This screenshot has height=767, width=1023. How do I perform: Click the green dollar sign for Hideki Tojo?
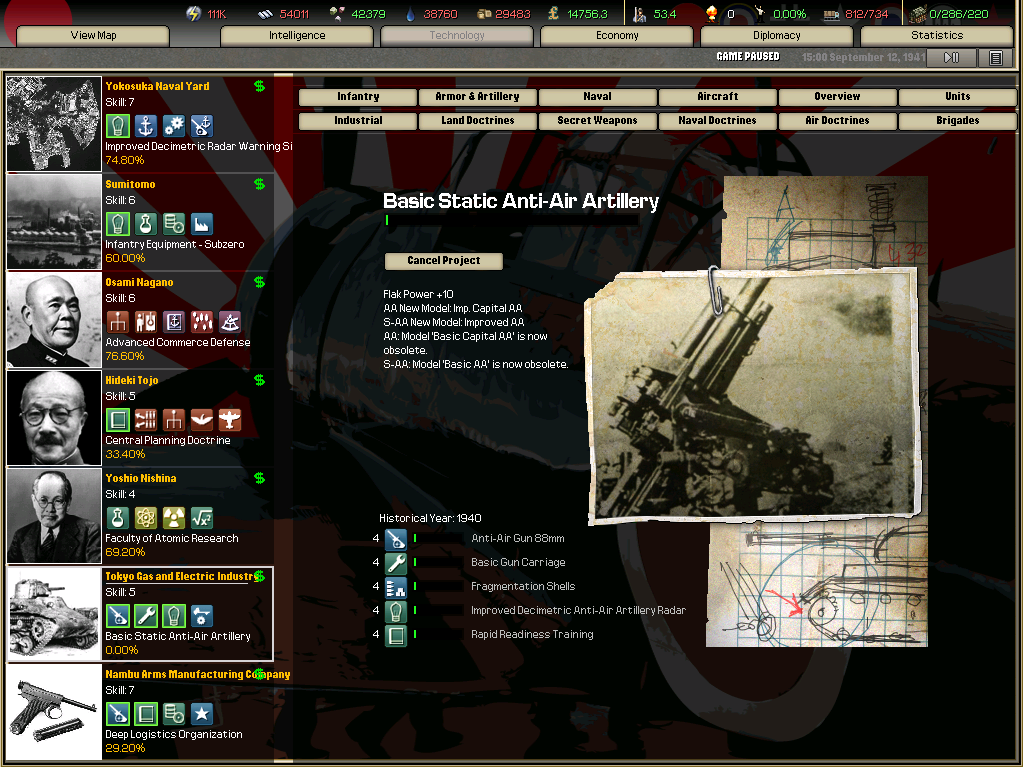[260, 380]
